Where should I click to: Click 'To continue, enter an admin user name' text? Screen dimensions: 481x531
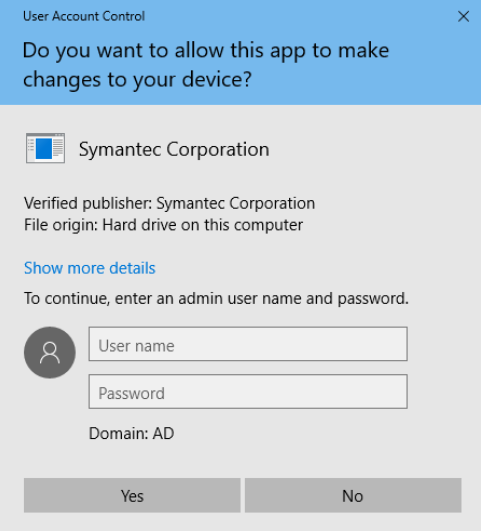click(216, 298)
